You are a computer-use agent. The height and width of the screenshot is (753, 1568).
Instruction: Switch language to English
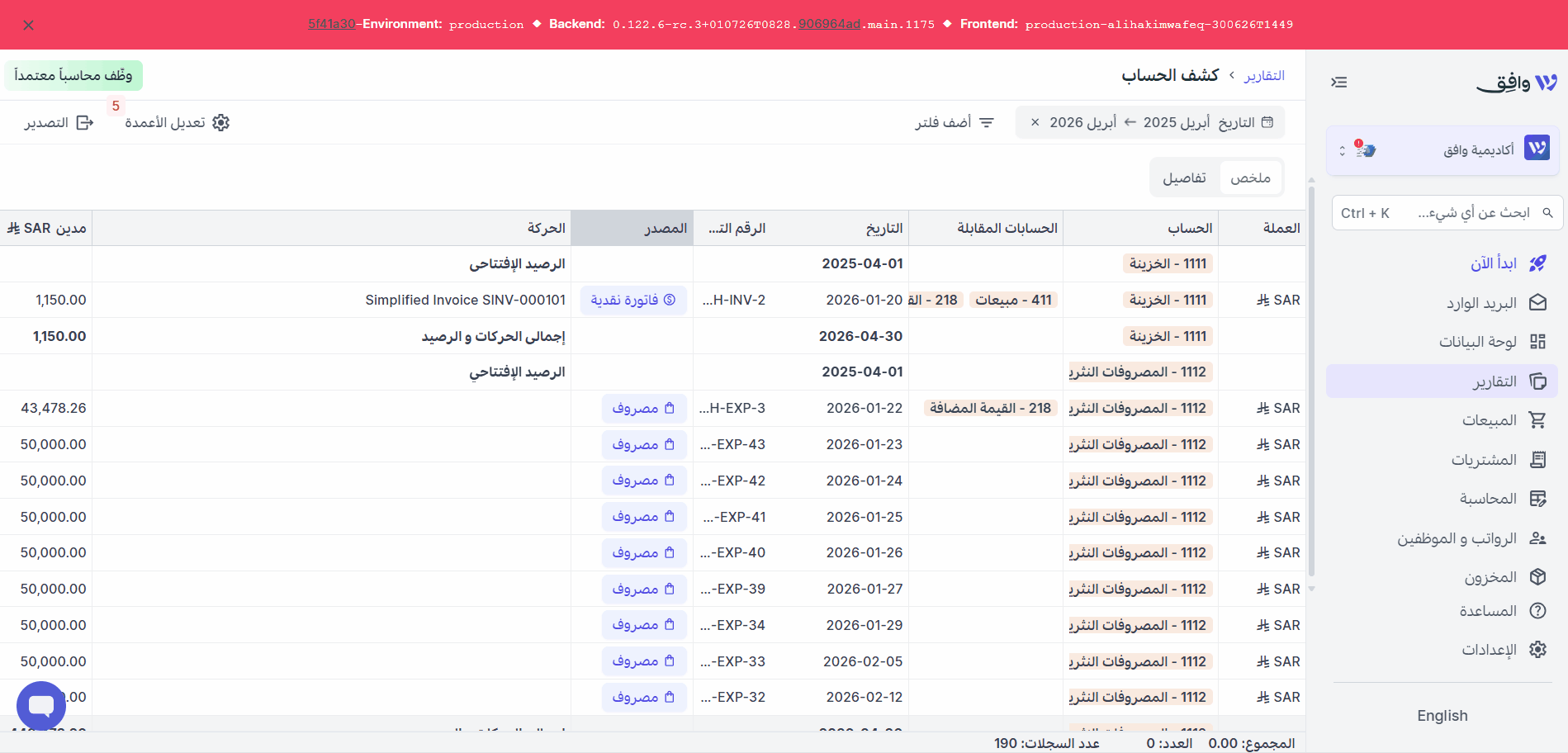(x=1442, y=716)
